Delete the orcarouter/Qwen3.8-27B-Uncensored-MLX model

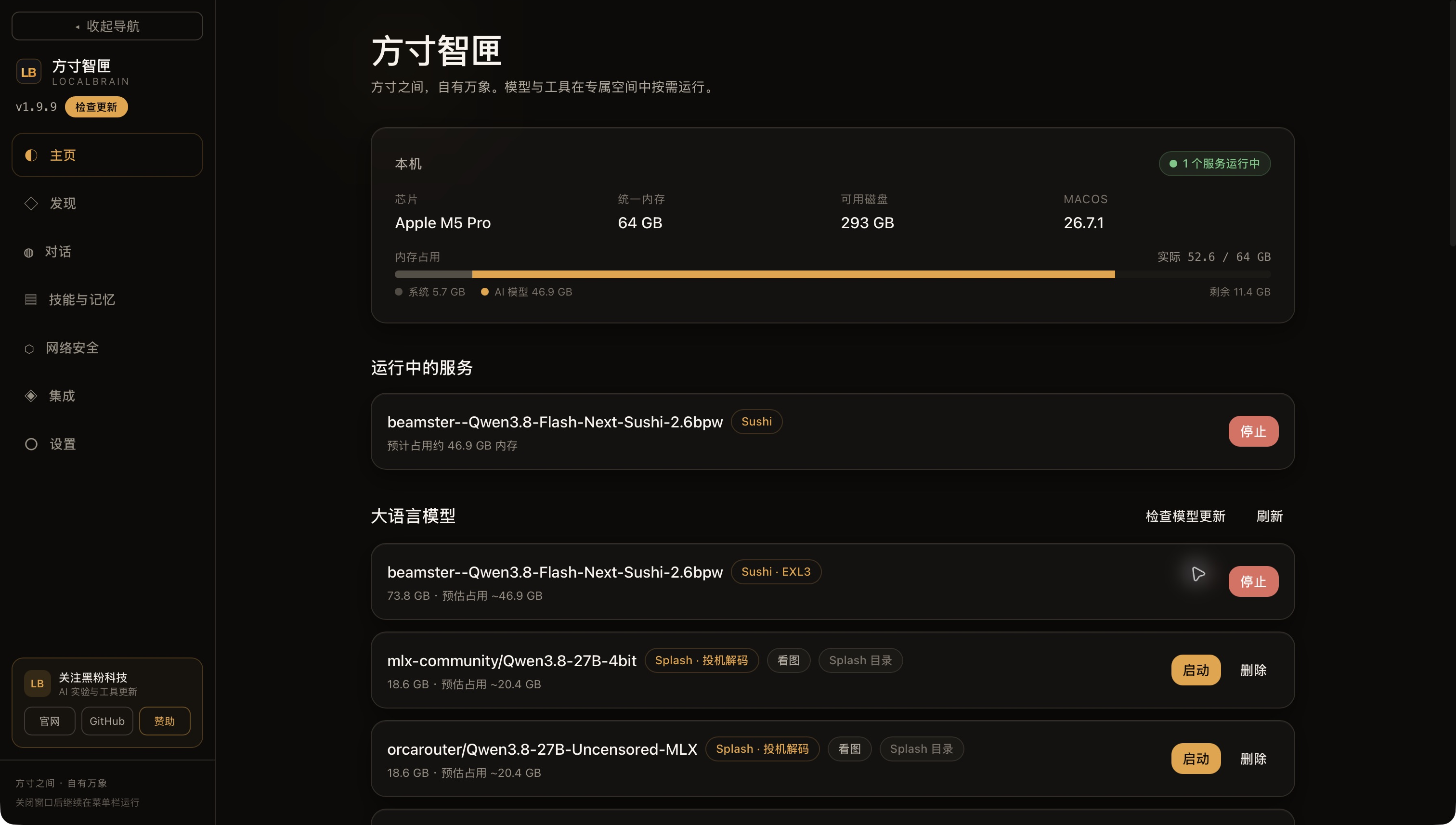pyautogui.click(x=1253, y=759)
